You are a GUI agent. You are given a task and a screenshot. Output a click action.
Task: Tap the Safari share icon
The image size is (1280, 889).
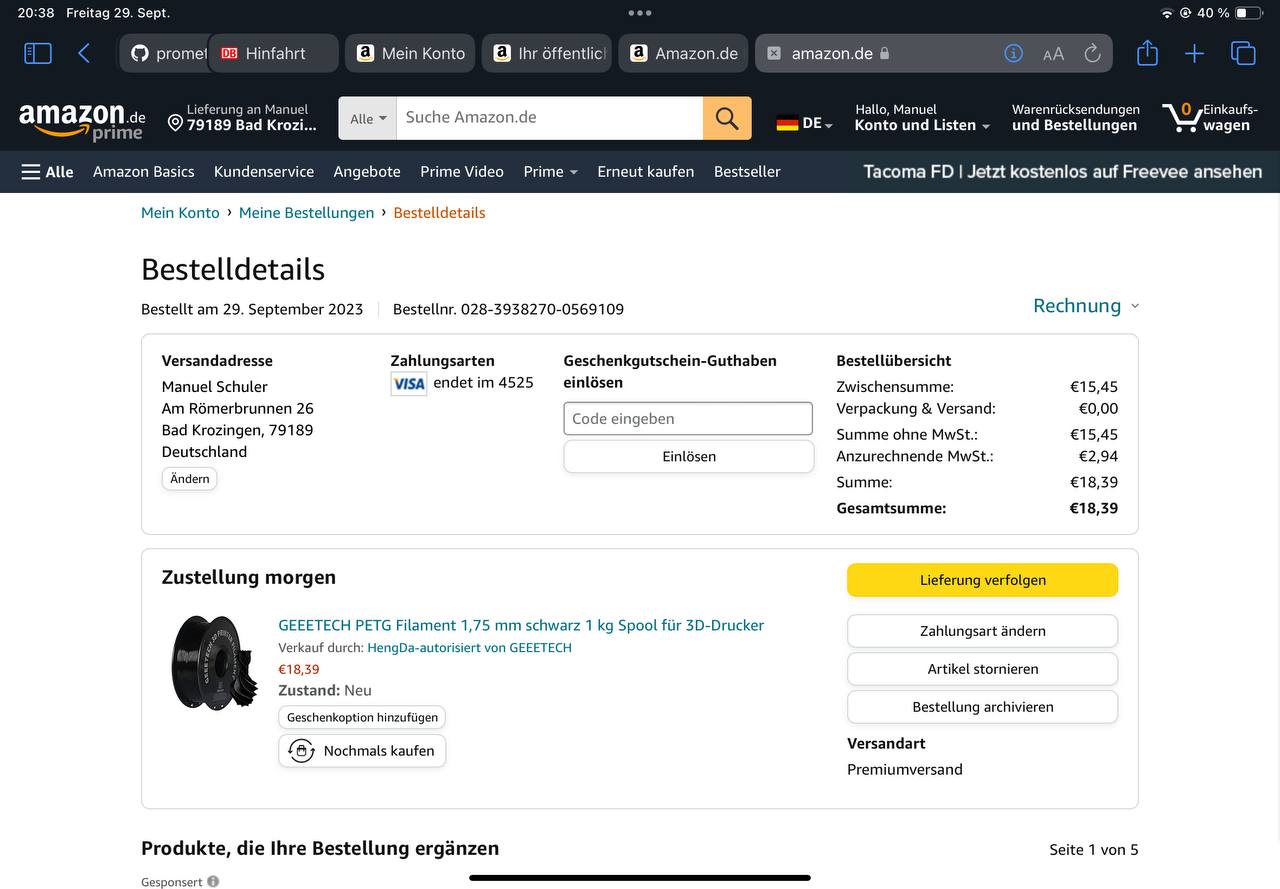(x=1147, y=53)
